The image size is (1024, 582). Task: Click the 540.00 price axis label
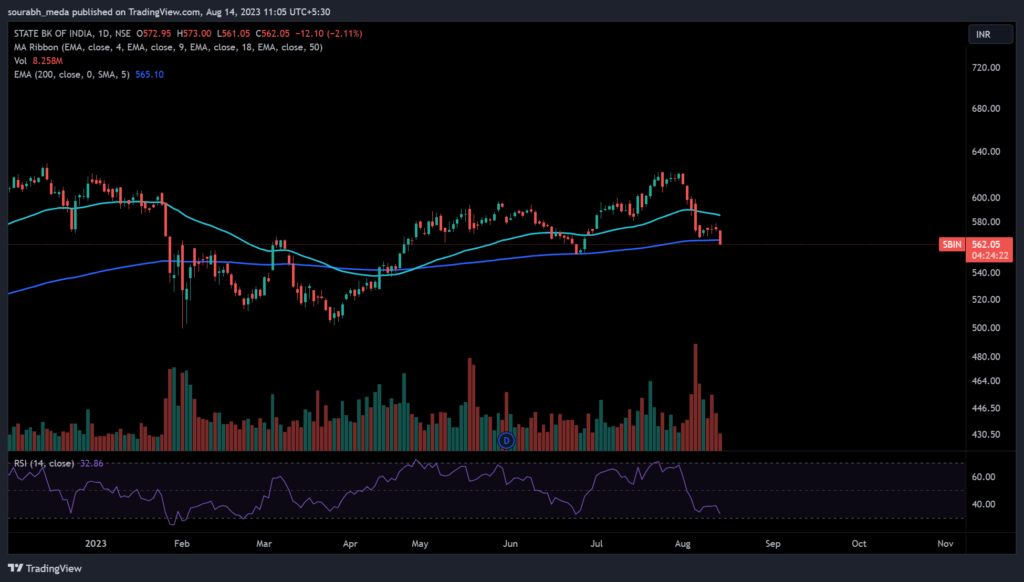pyautogui.click(x=985, y=272)
